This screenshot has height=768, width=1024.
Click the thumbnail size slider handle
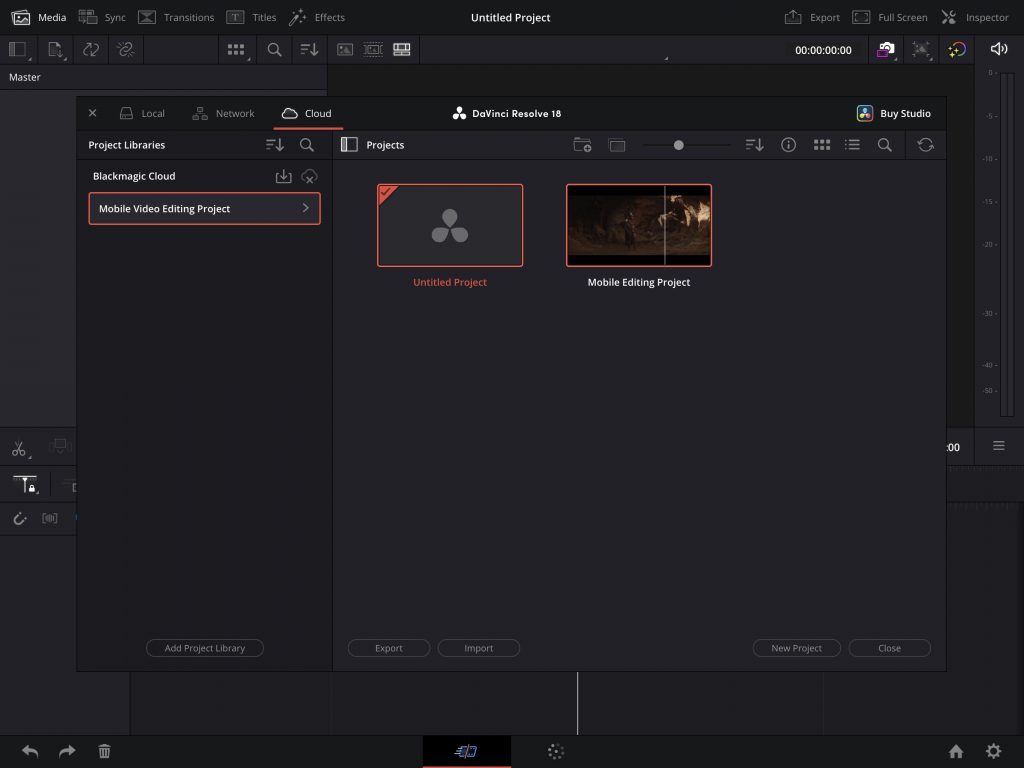tap(679, 145)
